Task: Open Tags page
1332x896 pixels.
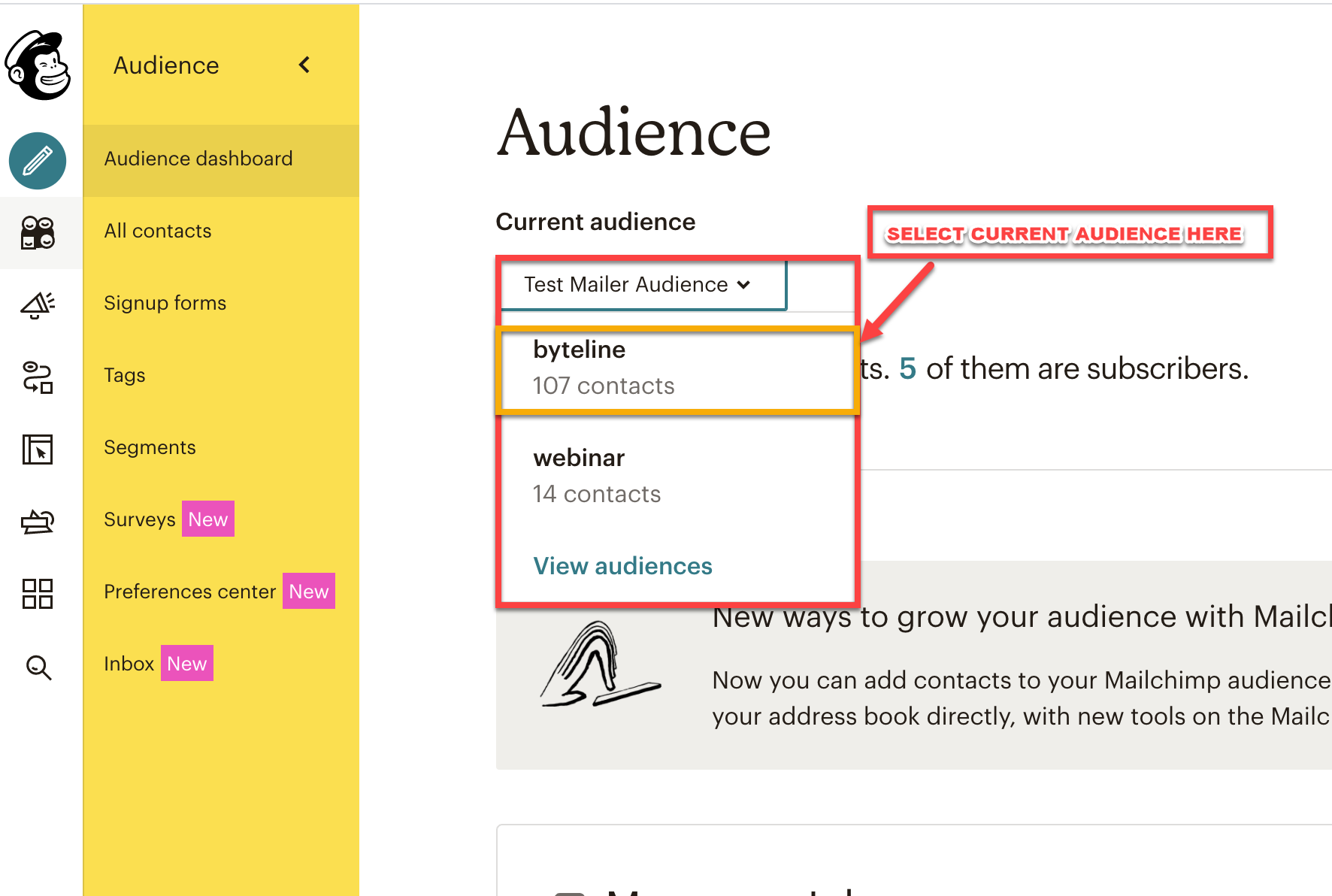Action: pyautogui.click(x=125, y=375)
